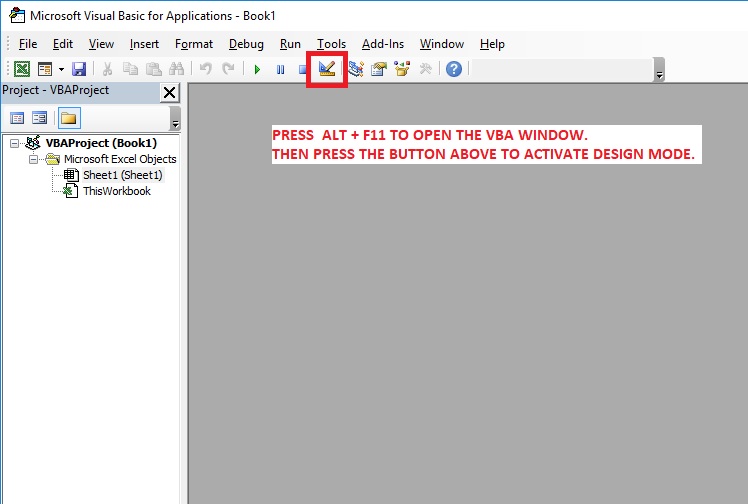
Task: Open the View menu
Action: 101,44
